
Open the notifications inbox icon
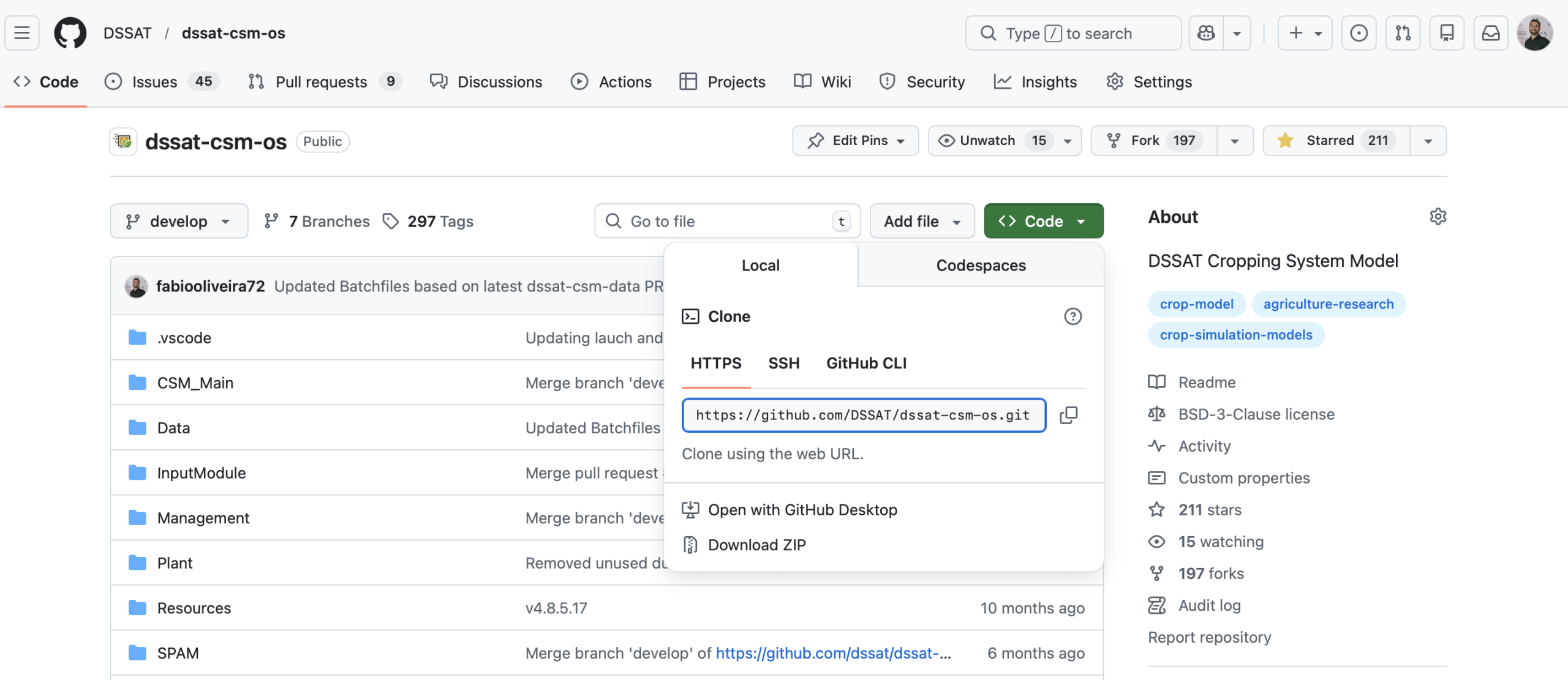coord(1490,33)
